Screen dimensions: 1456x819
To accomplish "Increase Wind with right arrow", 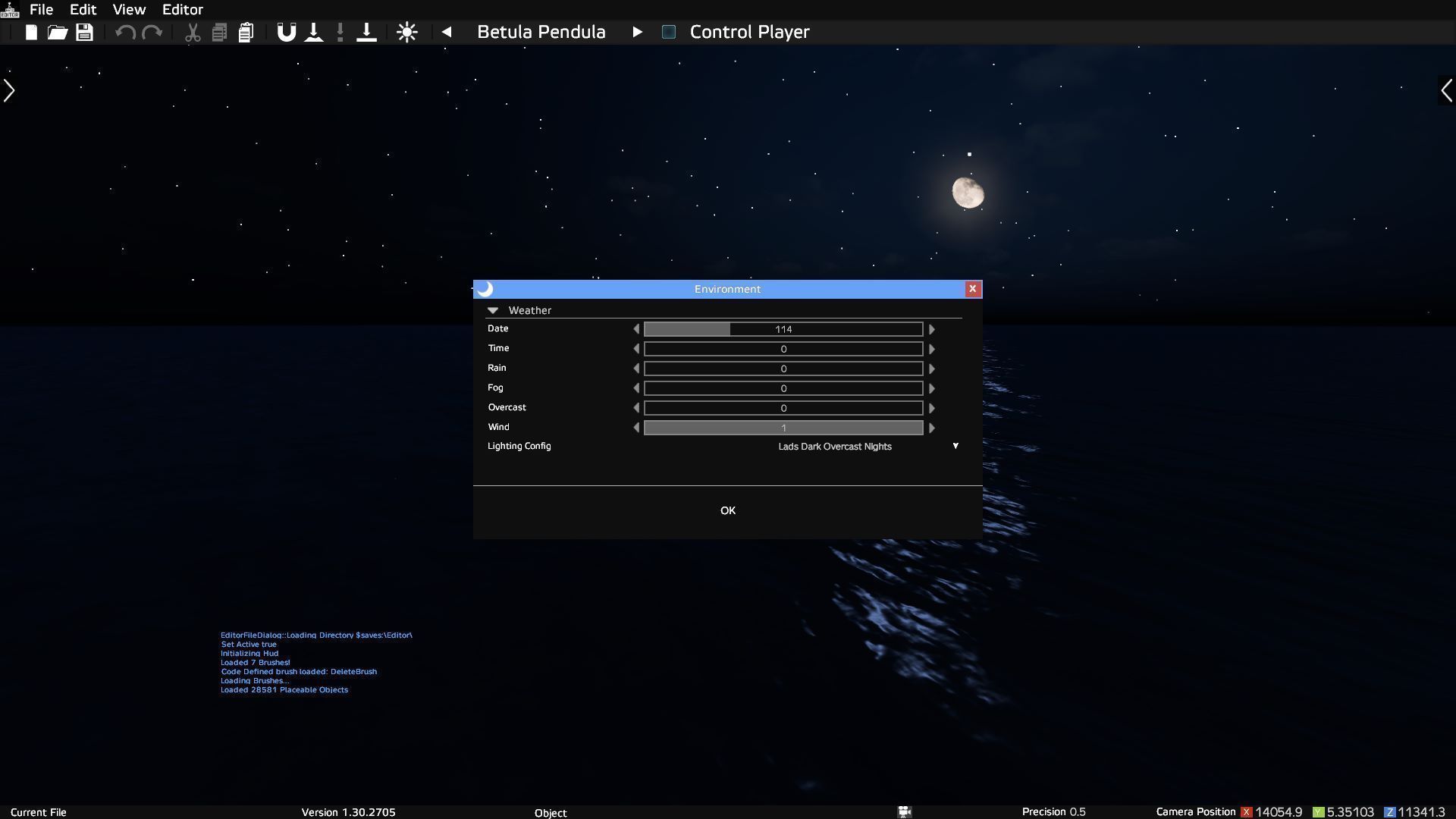I will [931, 428].
